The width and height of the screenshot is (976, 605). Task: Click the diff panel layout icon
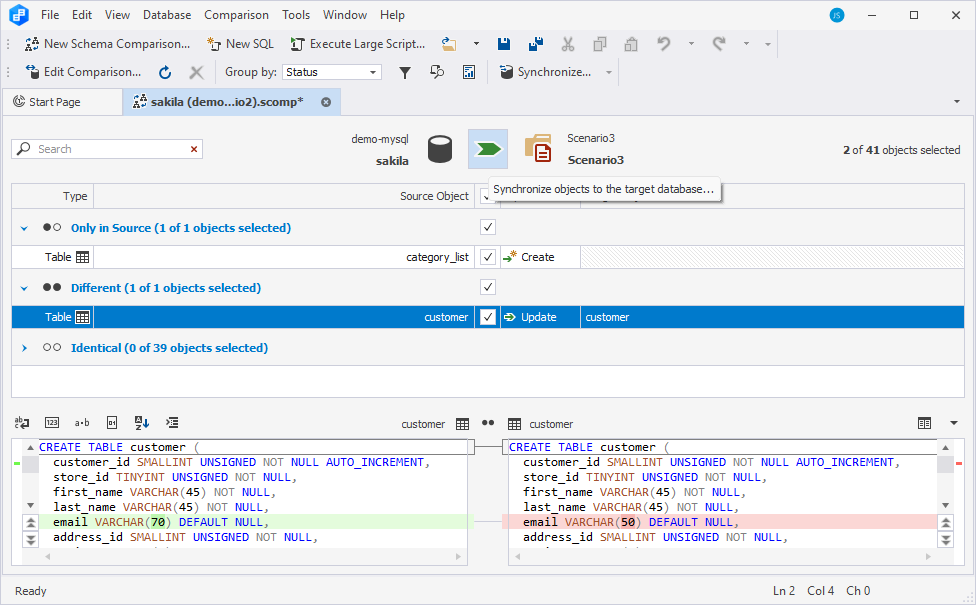[924, 423]
